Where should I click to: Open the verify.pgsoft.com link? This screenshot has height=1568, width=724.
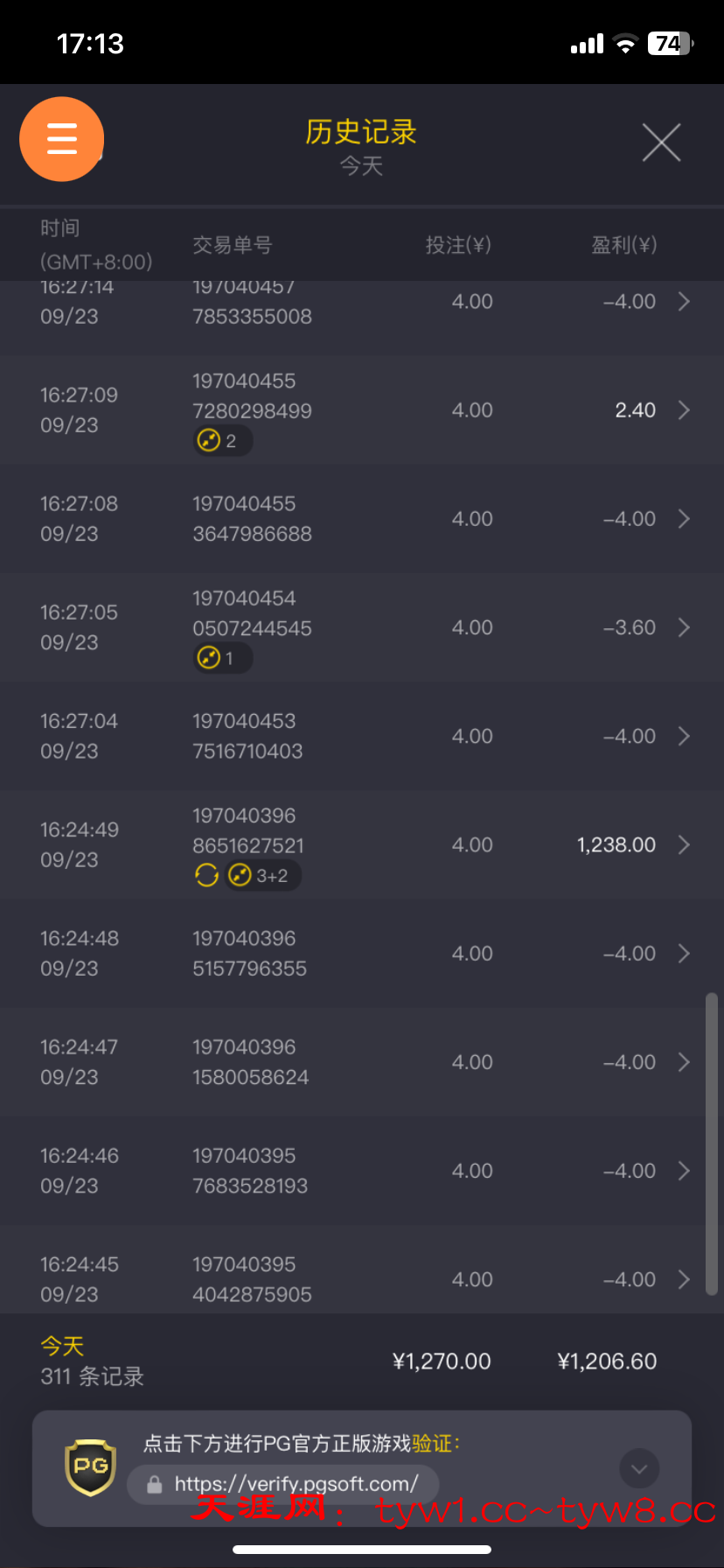click(x=296, y=1485)
